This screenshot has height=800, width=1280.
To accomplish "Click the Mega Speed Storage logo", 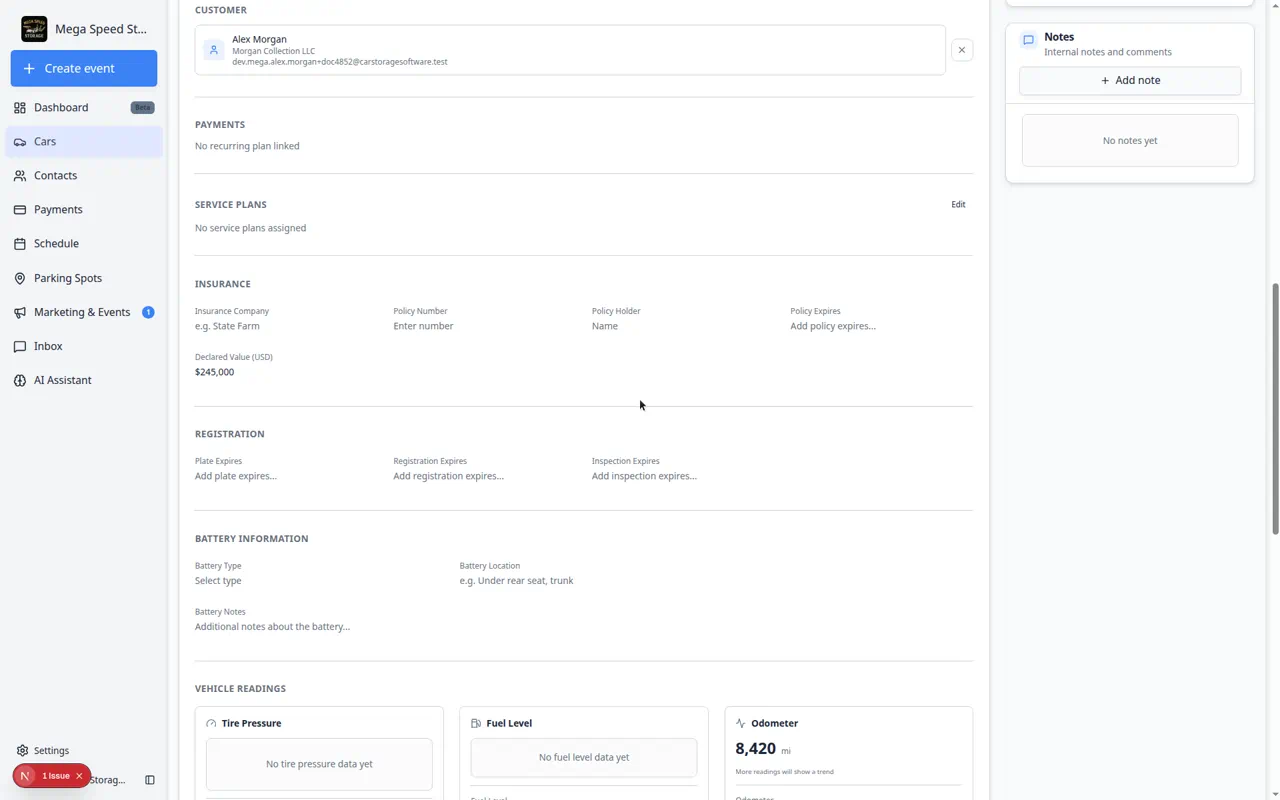I will (x=34, y=29).
